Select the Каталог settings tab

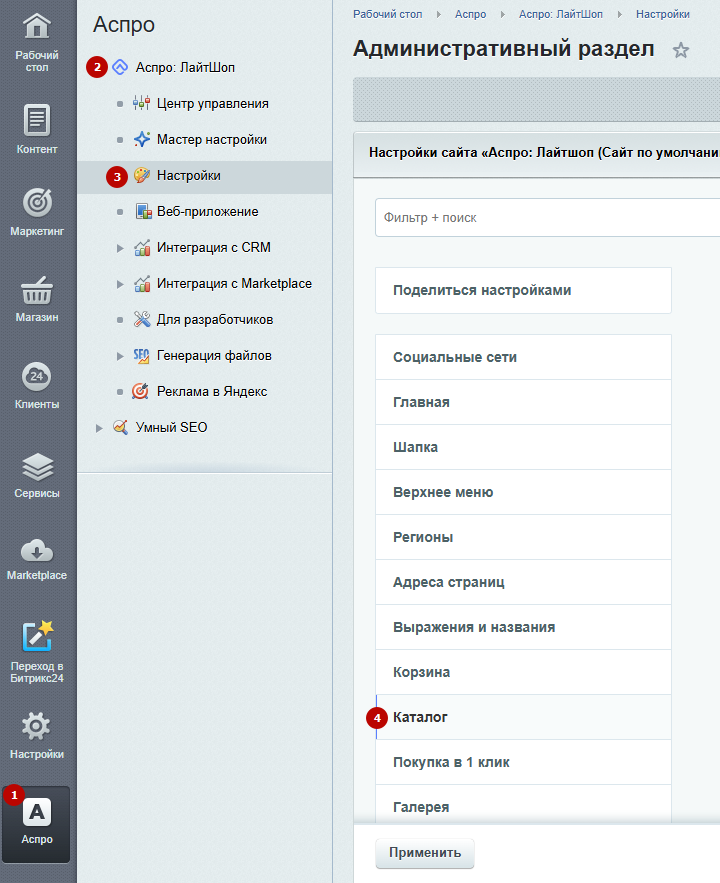coord(523,717)
